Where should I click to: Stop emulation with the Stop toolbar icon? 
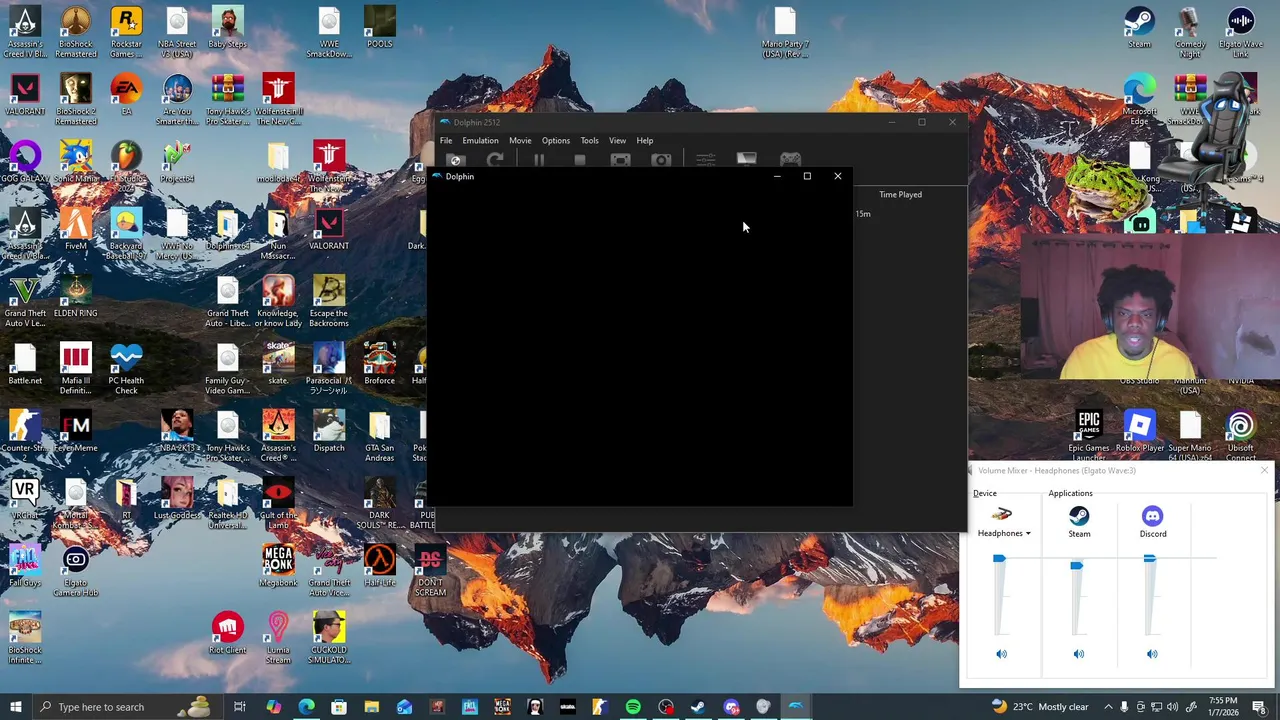tap(579, 160)
